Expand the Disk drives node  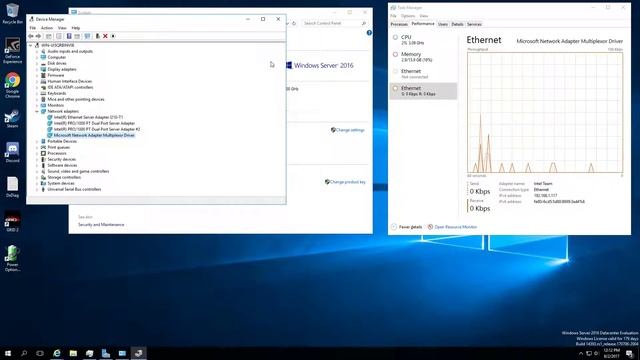tap(37, 63)
